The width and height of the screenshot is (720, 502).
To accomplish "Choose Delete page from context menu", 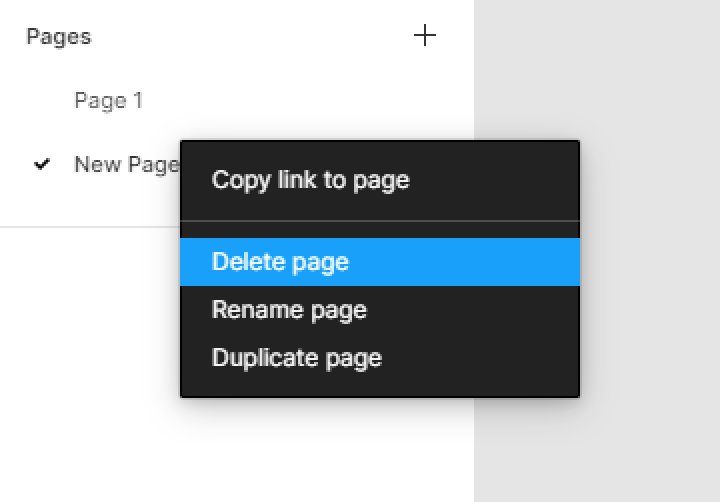I will (280, 262).
